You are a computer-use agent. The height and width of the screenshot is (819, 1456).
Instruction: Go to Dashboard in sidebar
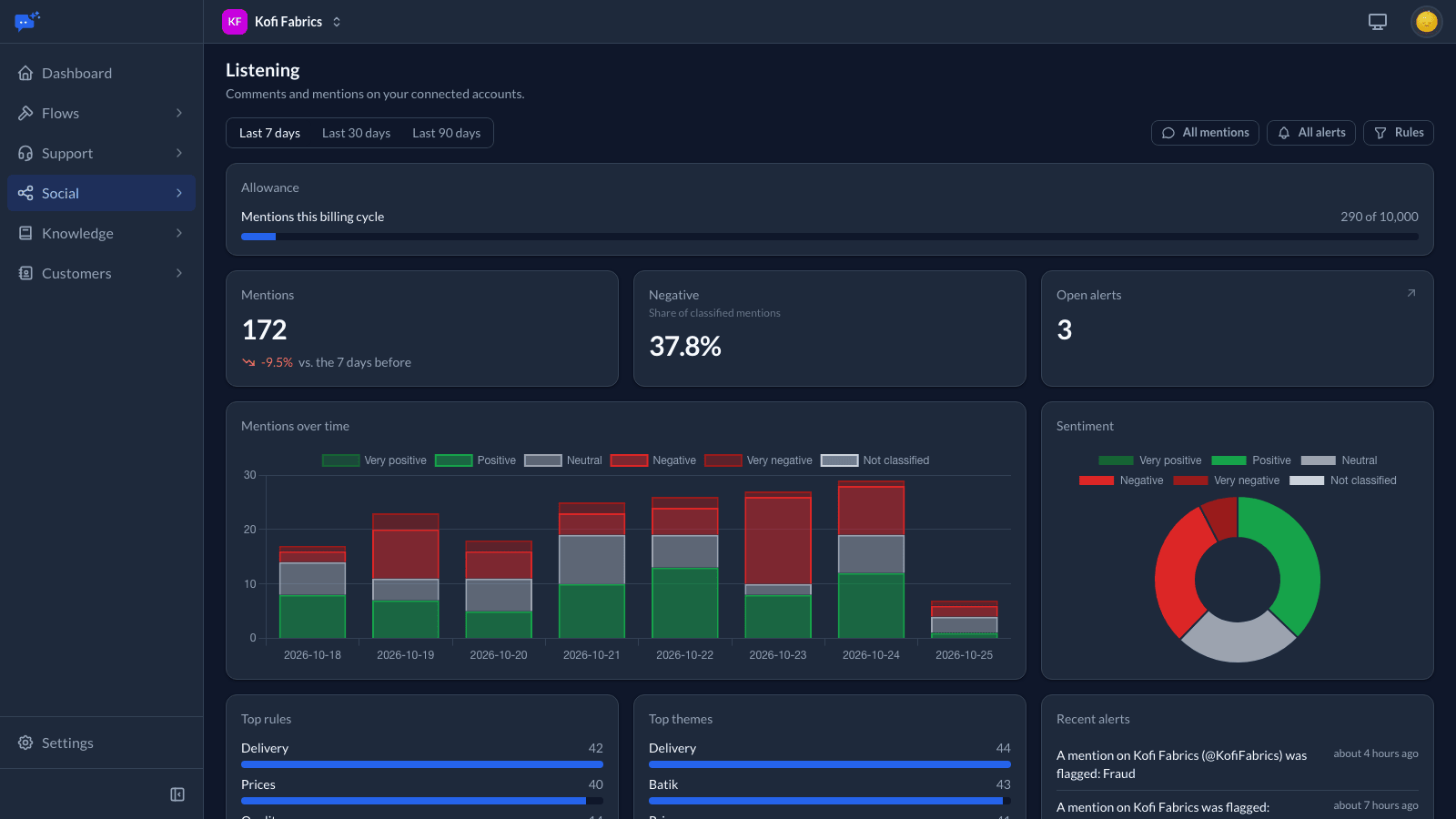pos(101,73)
